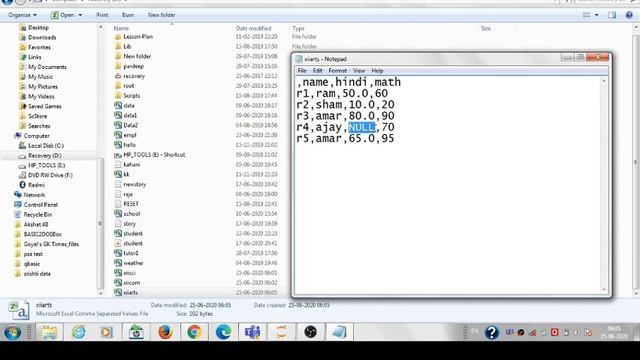The image size is (640, 360).
Task: Click Burn in the Explorer toolbar
Action: click(x=128, y=15)
